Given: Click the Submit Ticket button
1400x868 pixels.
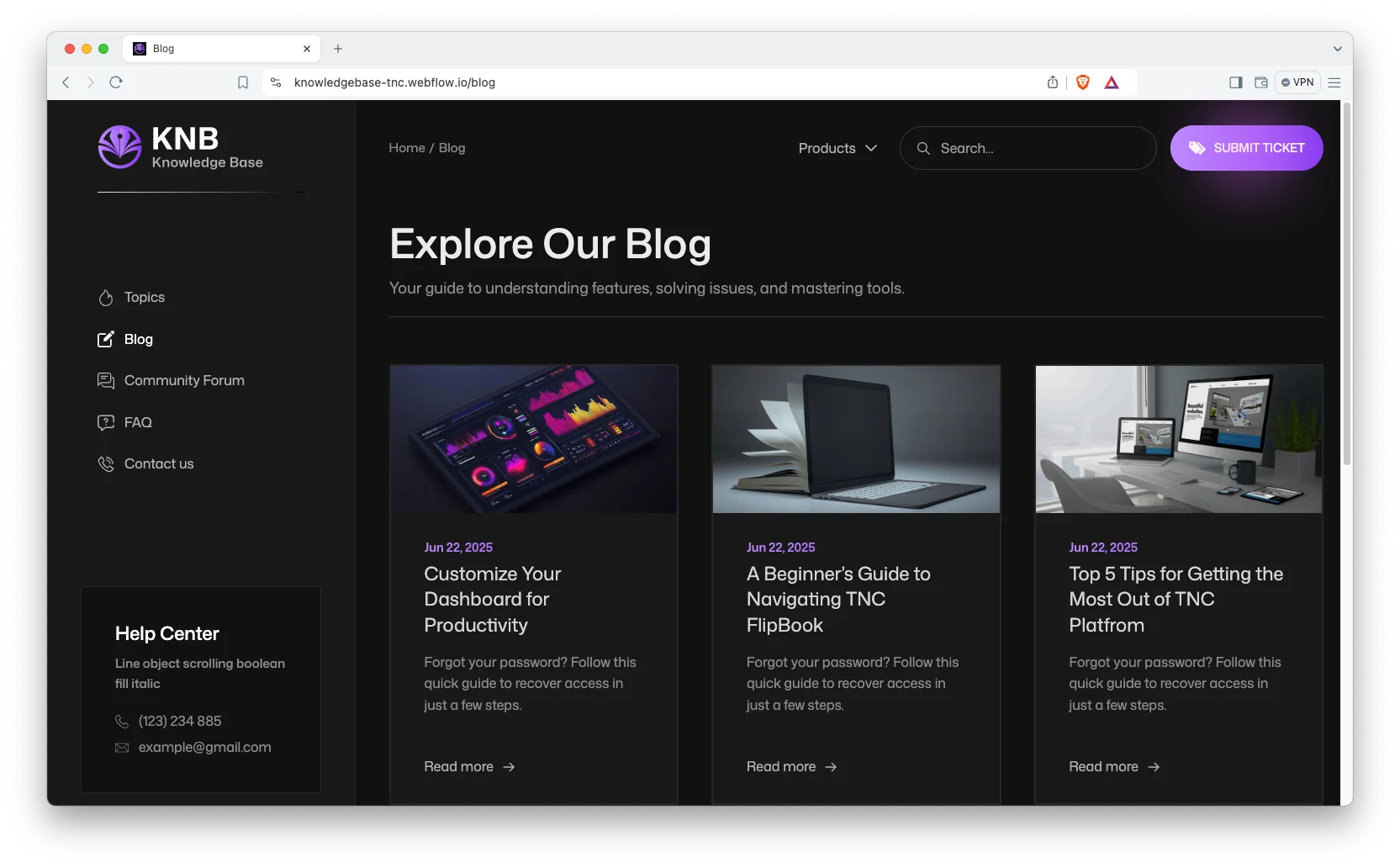Looking at the screenshot, I should click(1247, 148).
